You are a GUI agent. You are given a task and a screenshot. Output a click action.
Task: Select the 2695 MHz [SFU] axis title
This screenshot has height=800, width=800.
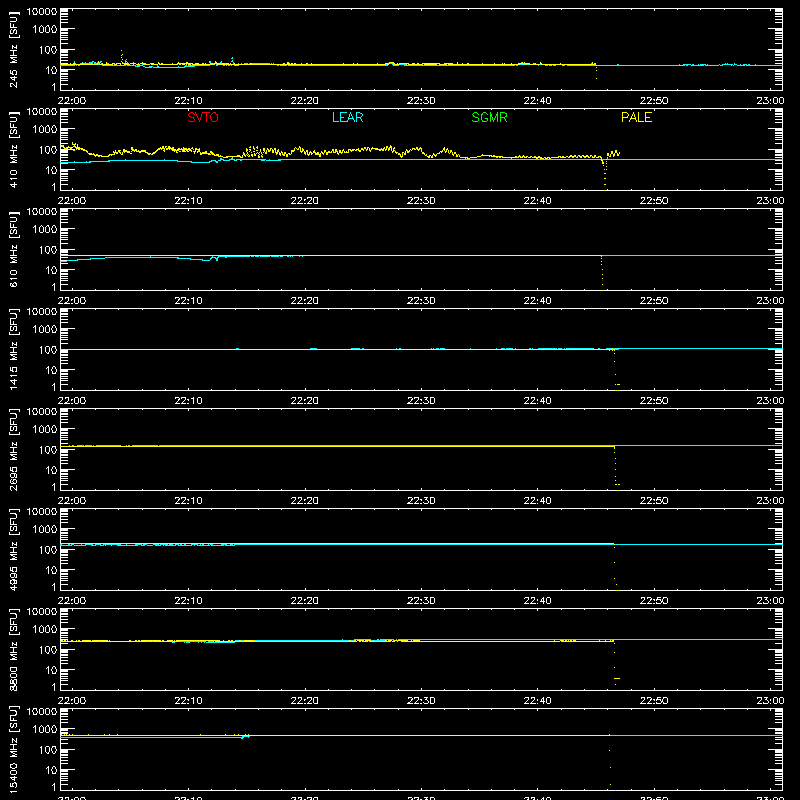(13, 450)
